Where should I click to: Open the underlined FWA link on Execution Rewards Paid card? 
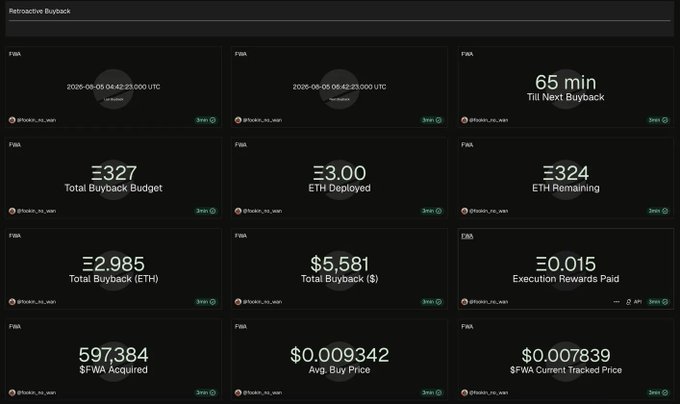[467, 236]
